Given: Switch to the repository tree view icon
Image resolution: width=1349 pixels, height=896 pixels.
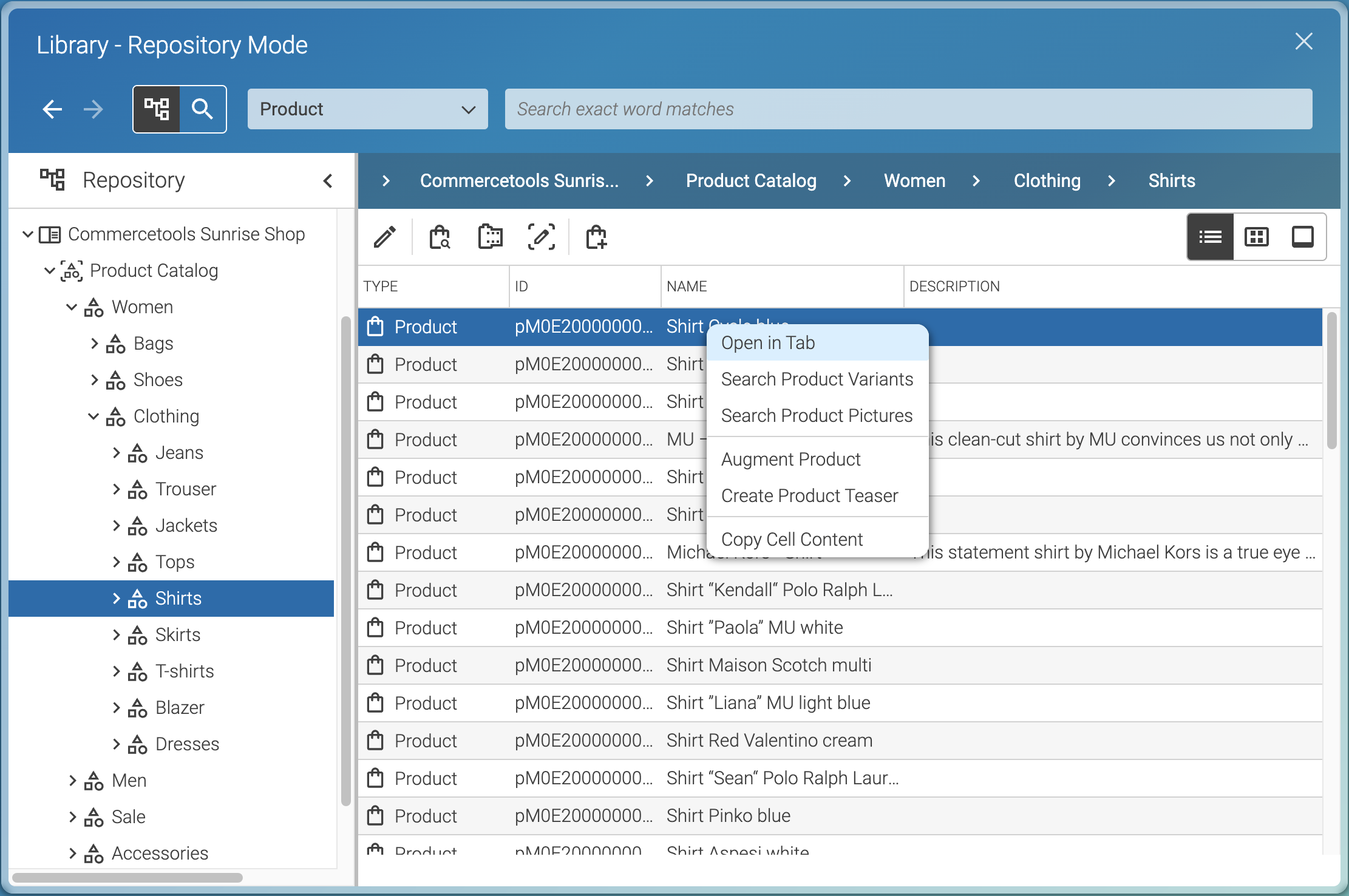Looking at the screenshot, I should click(157, 109).
